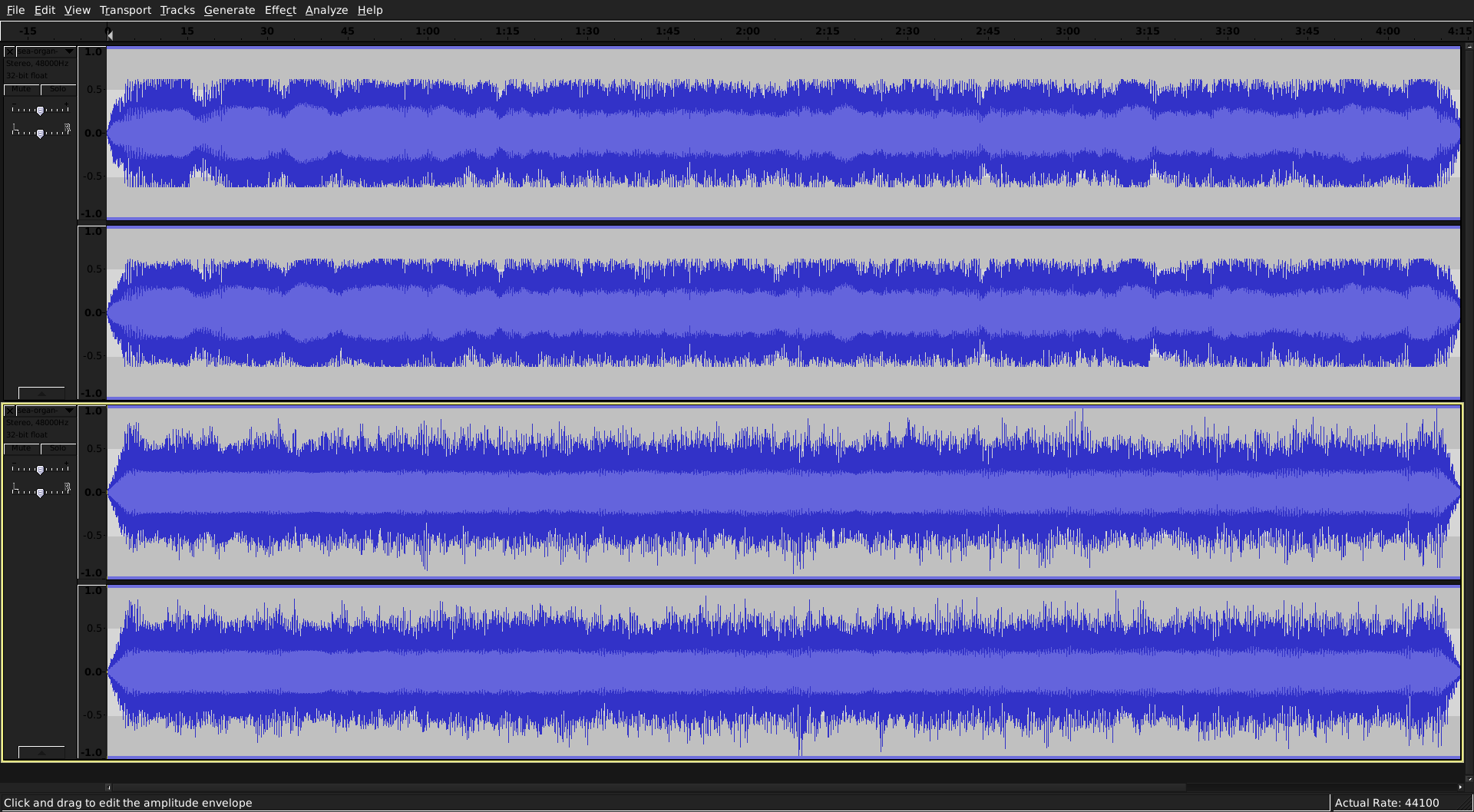Collapse the first track with its arrow button

(41, 393)
